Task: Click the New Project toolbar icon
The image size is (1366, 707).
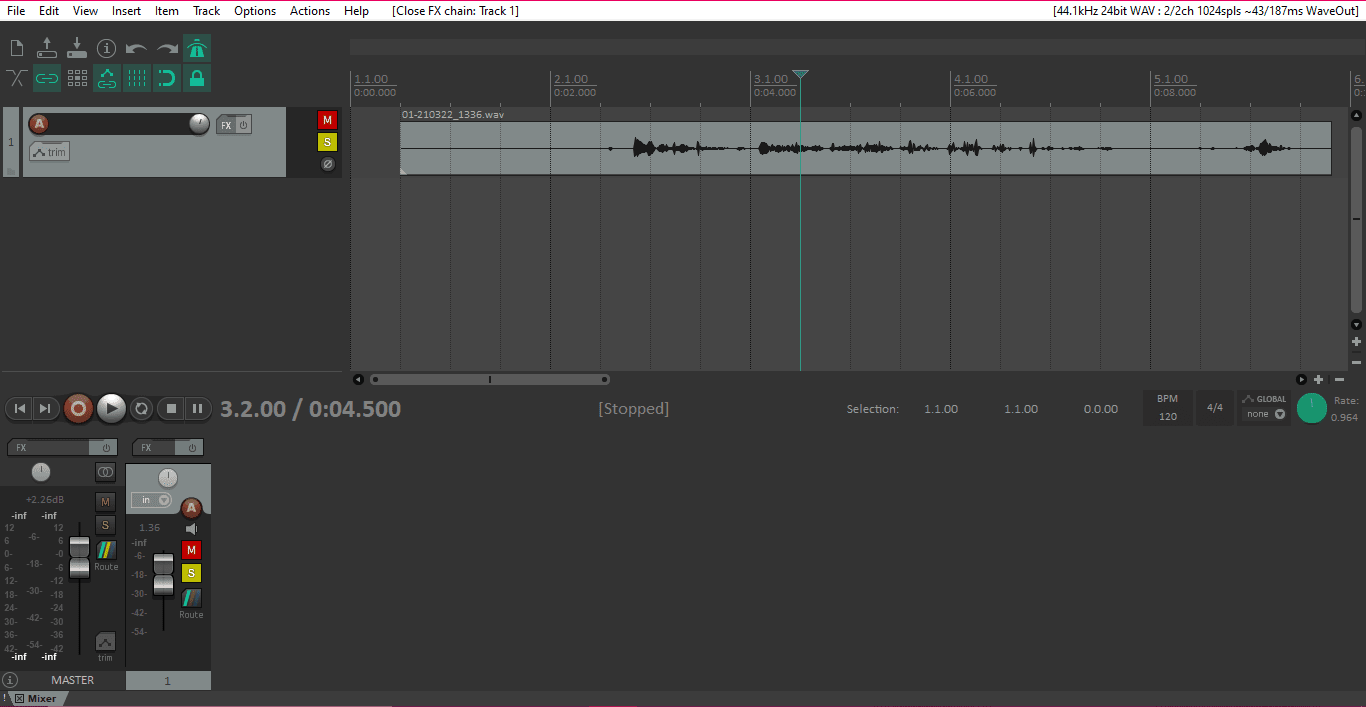Action: tap(17, 48)
